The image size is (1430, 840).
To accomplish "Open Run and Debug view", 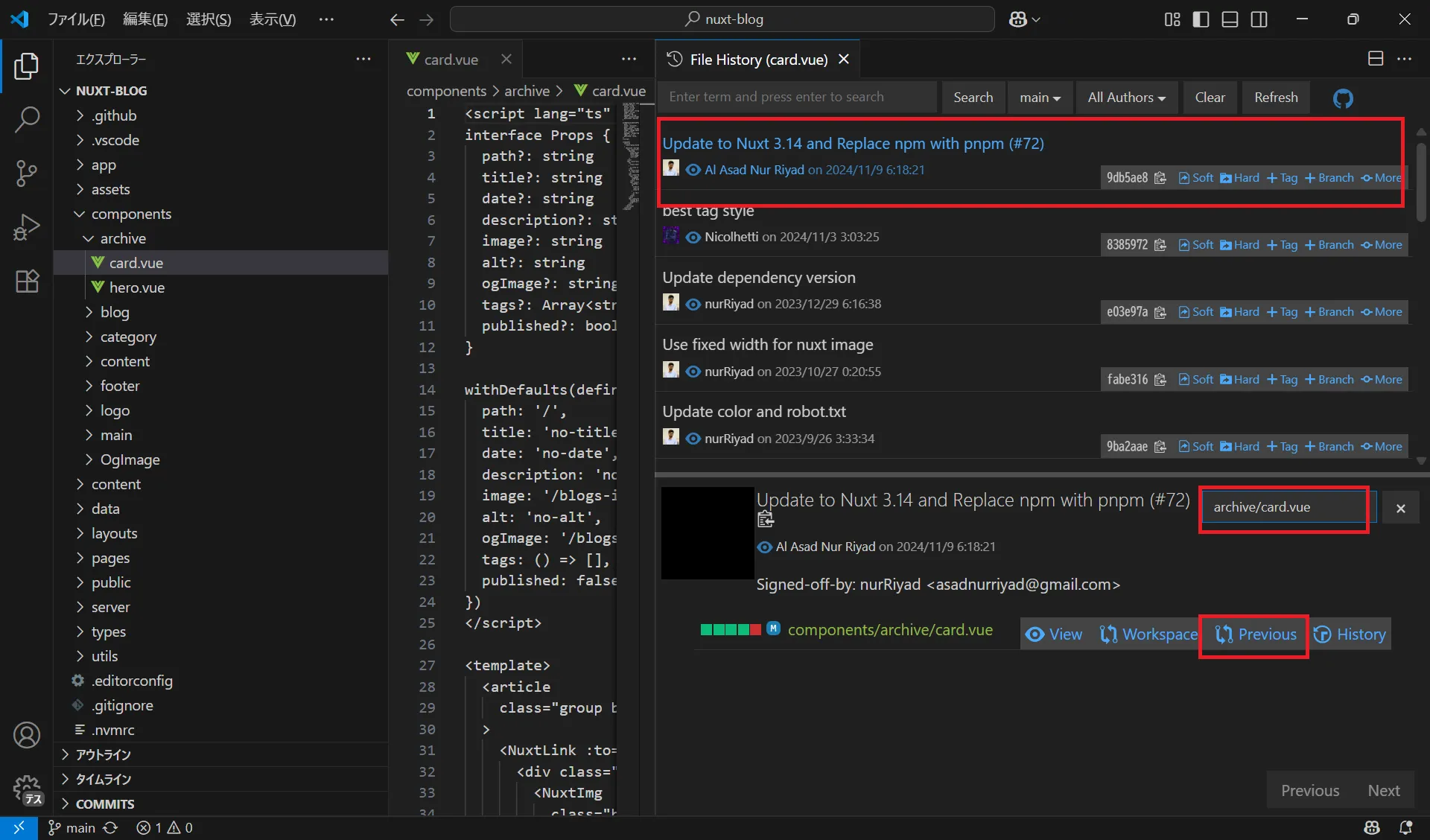I will click(x=27, y=227).
